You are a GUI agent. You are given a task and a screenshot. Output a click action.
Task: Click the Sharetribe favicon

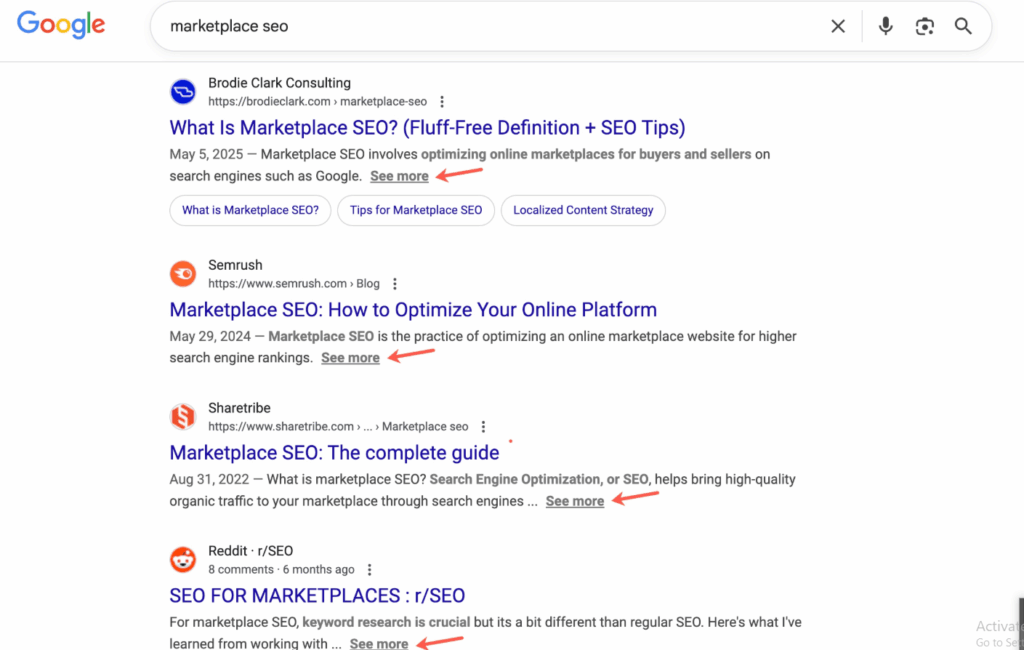[183, 417]
